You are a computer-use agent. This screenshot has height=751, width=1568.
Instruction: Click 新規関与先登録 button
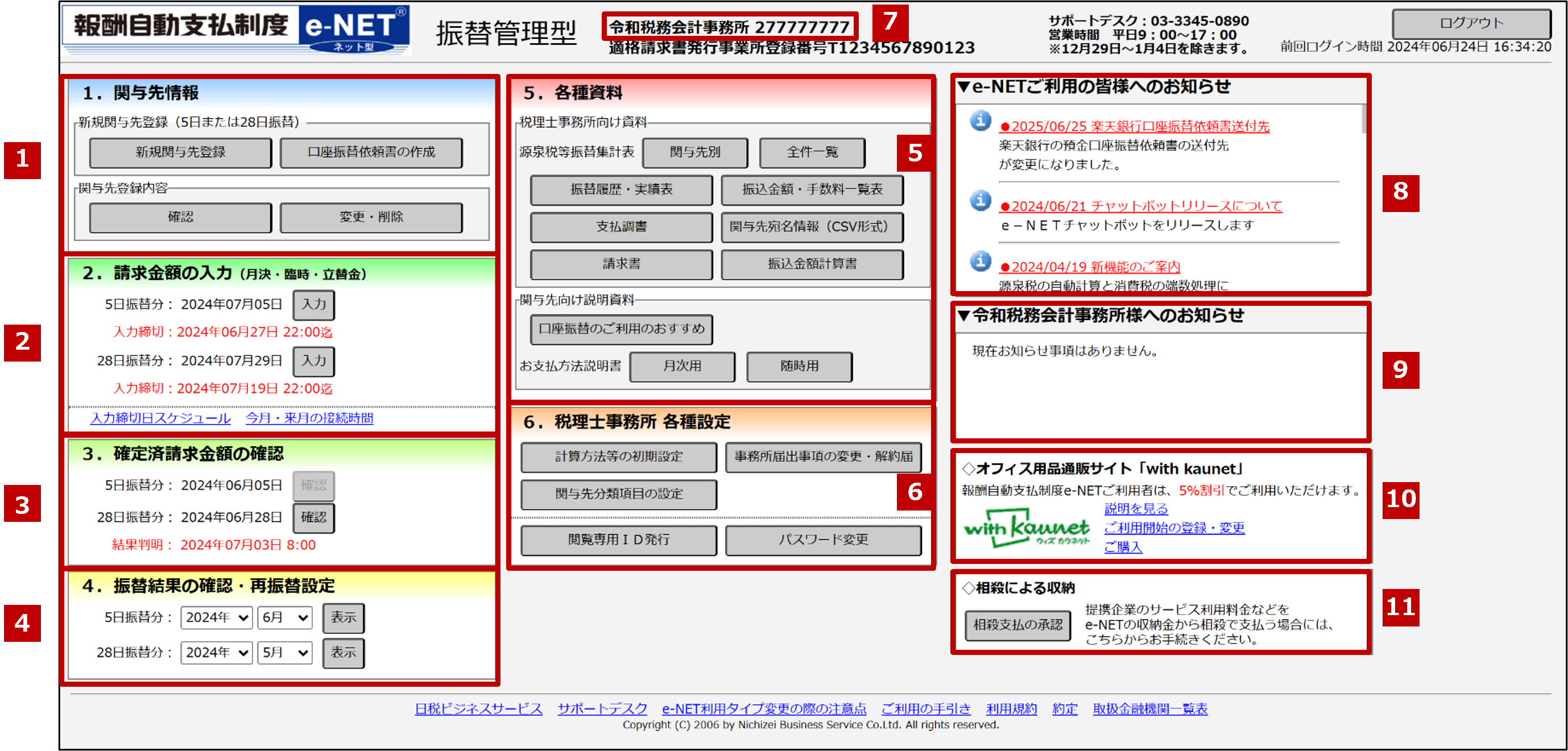click(180, 153)
